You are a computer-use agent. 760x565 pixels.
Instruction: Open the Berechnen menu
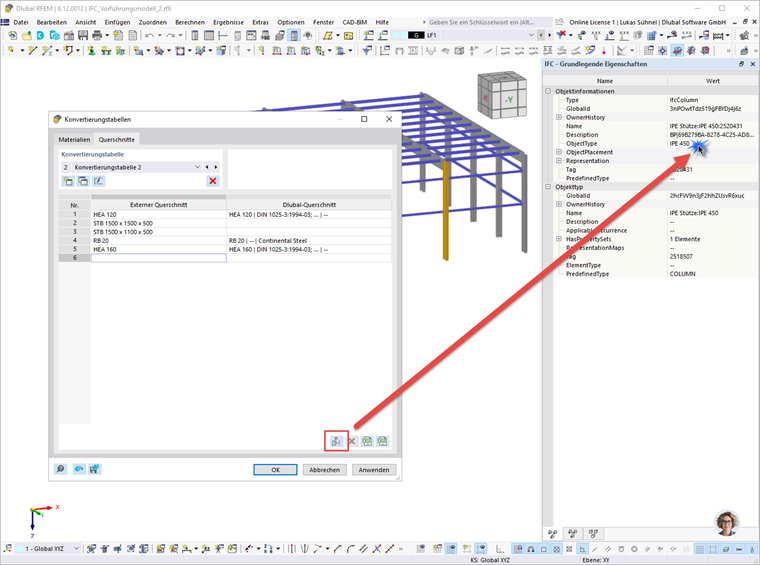190,22
